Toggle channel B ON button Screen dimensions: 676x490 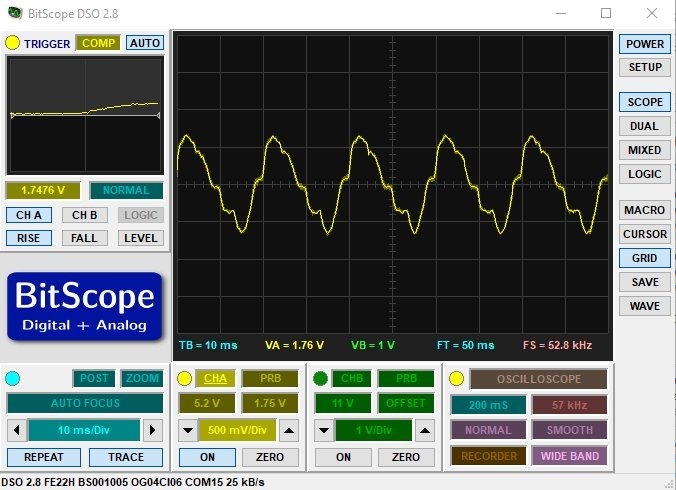pyautogui.click(x=343, y=457)
